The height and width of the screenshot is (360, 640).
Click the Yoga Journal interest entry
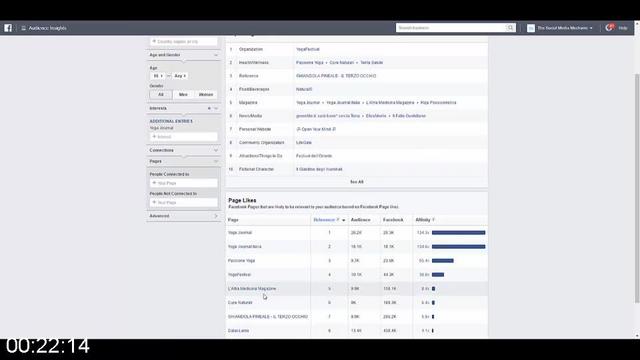pos(161,128)
